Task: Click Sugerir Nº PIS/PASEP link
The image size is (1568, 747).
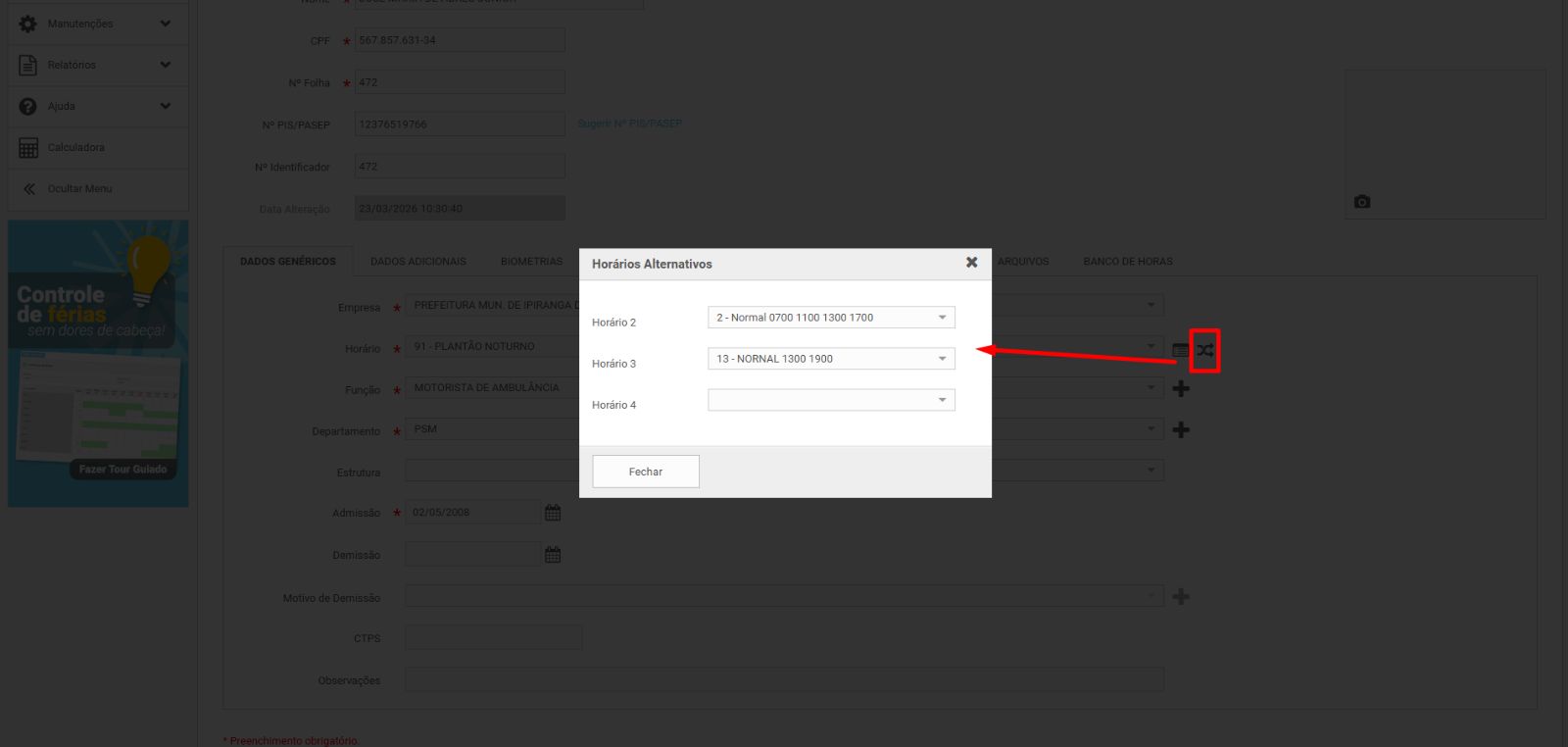Action: click(629, 124)
